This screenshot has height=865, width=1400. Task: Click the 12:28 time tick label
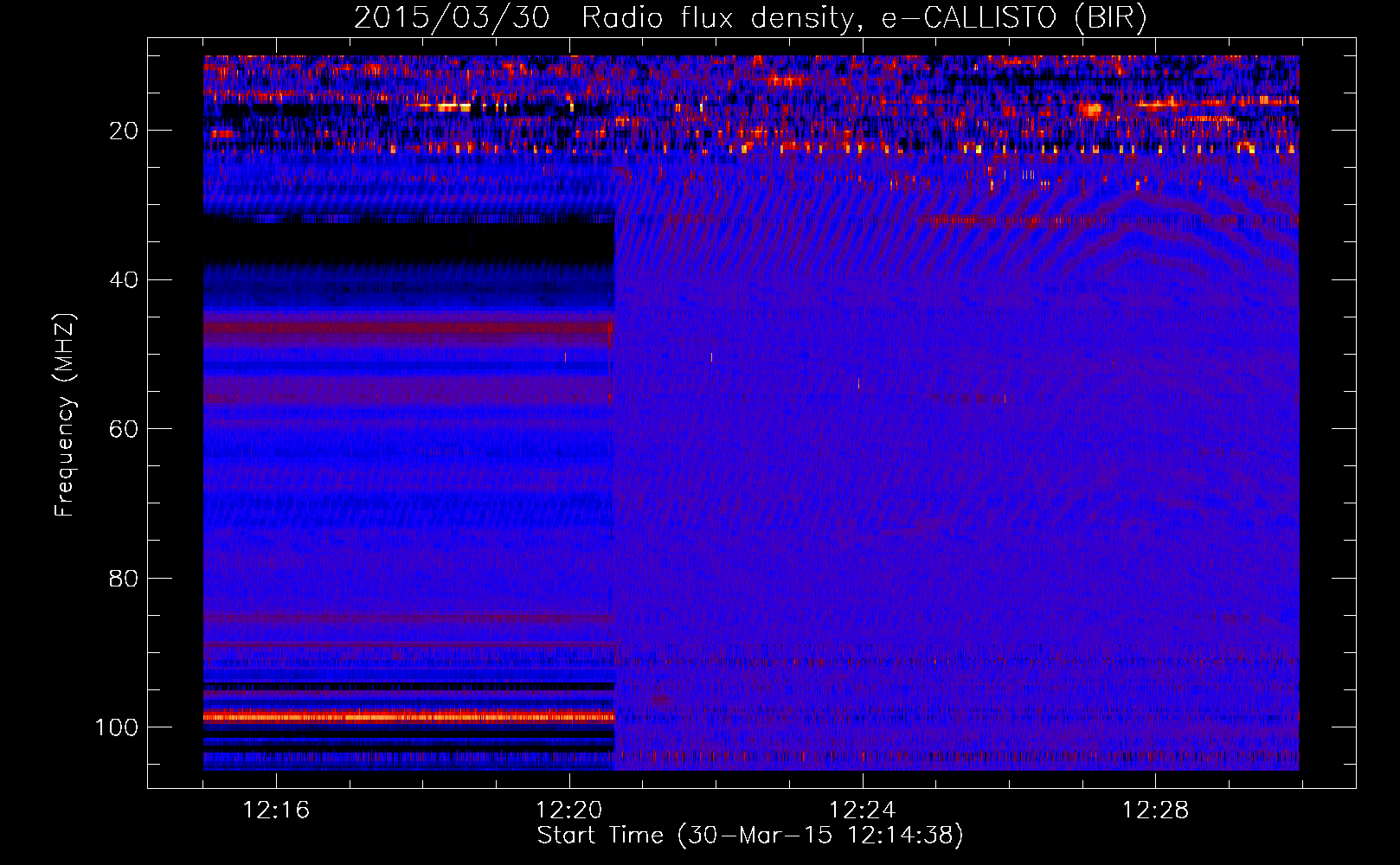click(1155, 811)
